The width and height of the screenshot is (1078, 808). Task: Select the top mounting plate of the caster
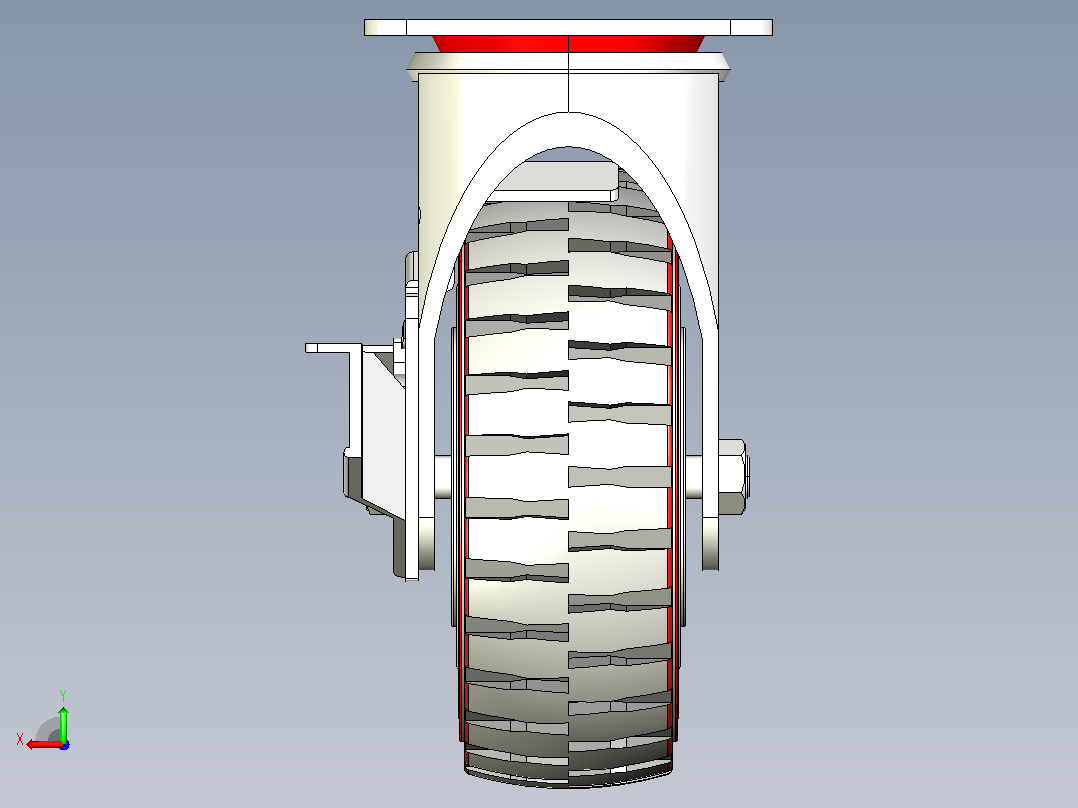pos(568,28)
